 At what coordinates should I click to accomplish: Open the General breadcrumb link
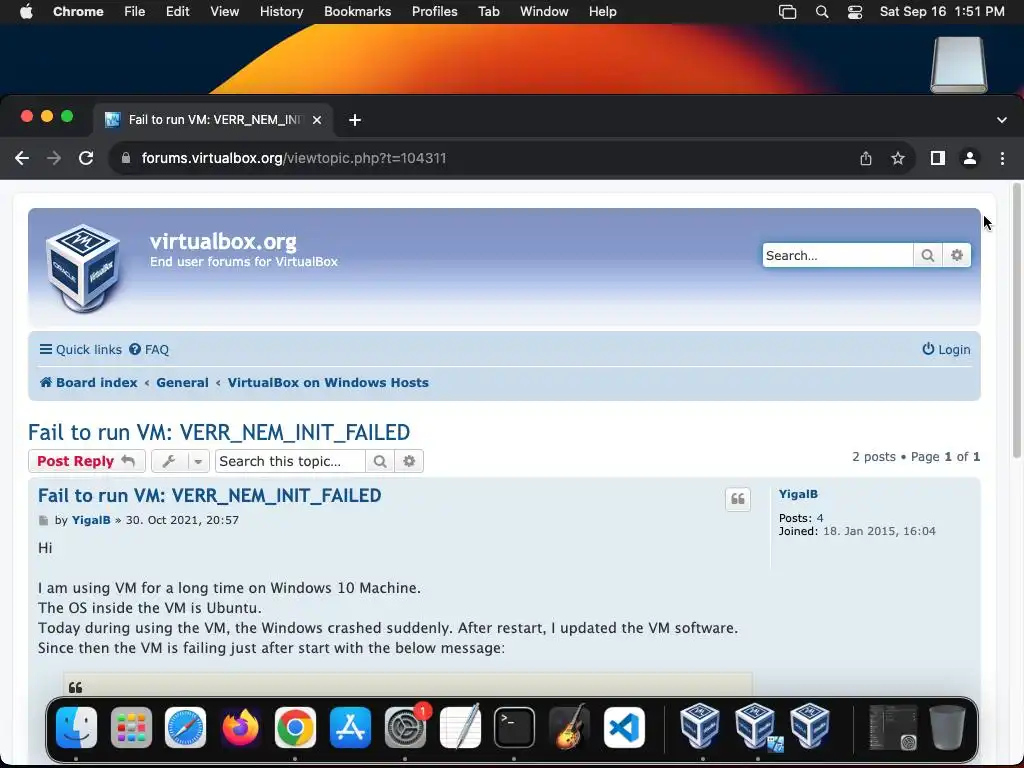point(182,383)
